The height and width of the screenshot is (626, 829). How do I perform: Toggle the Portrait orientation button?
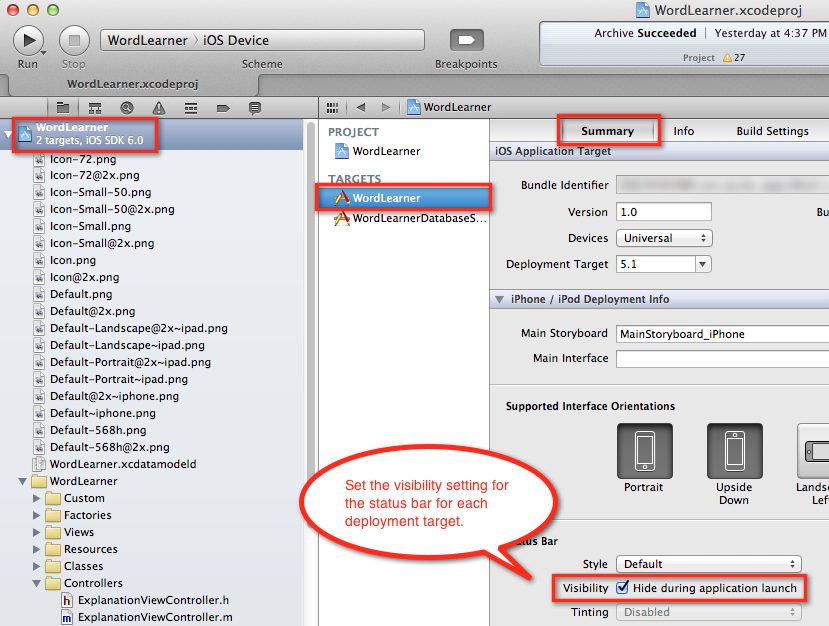(645, 450)
